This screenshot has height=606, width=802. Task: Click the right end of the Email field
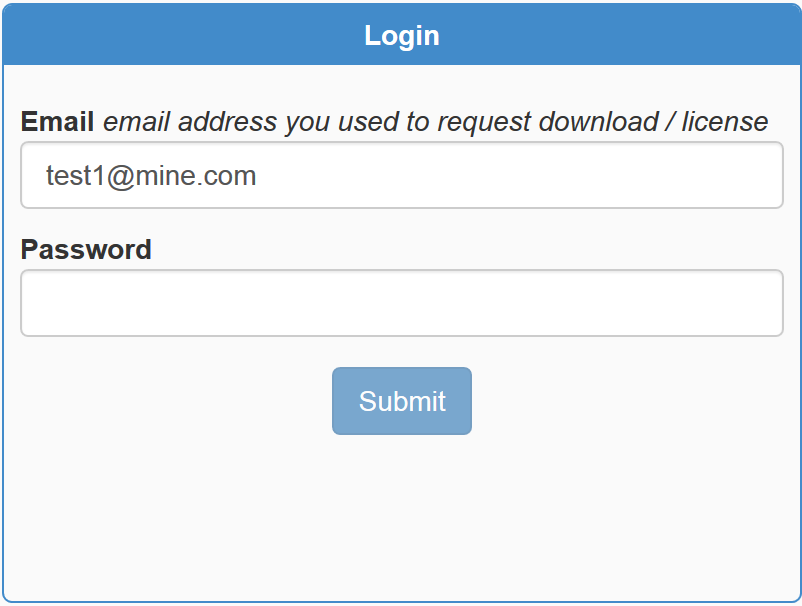pyautogui.click(x=760, y=176)
